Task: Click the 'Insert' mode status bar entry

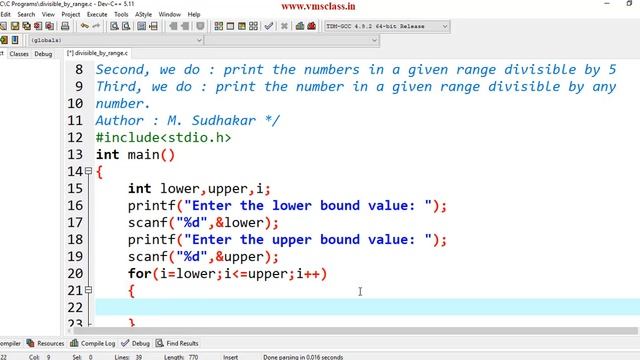Action: pyautogui.click(x=230, y=357)
